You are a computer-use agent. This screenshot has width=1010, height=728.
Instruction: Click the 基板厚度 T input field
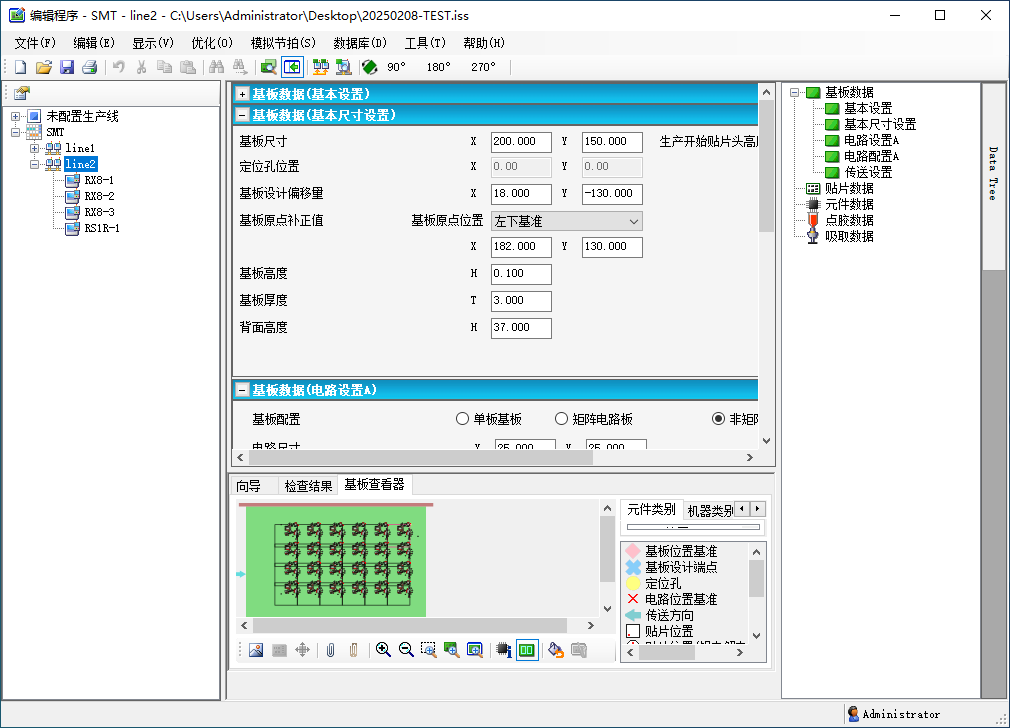521,301
